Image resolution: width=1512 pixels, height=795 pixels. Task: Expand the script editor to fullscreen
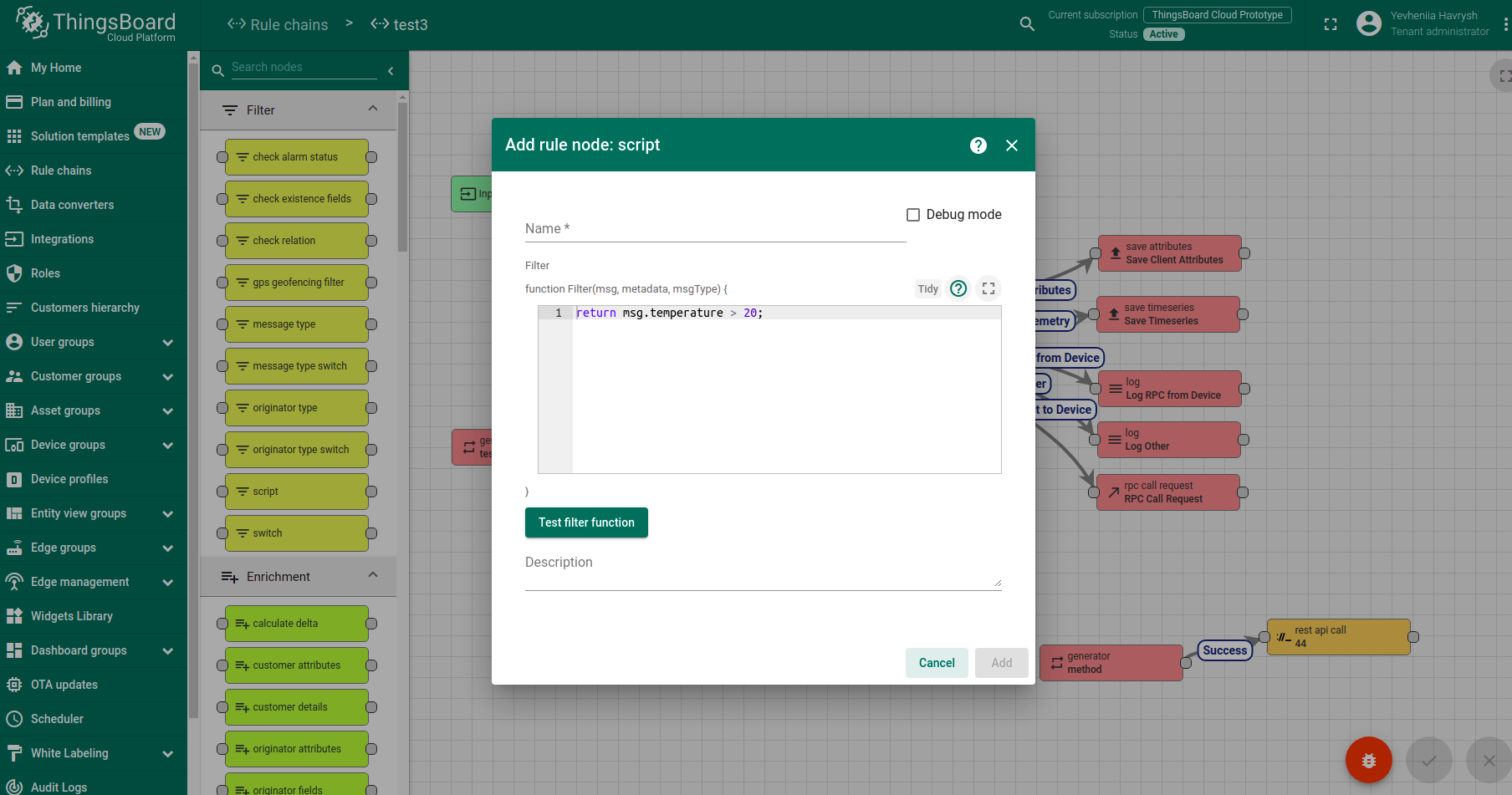coord(988,288)
